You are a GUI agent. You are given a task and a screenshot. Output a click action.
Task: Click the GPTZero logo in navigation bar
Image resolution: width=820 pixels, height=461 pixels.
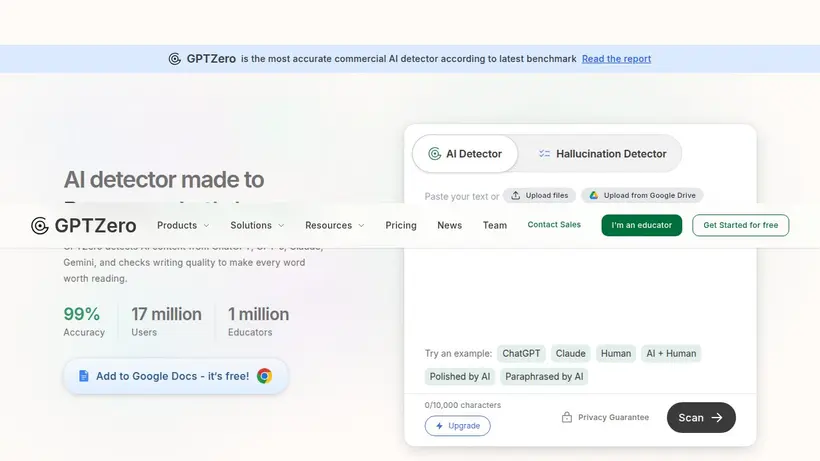click(x=84, y=225)
